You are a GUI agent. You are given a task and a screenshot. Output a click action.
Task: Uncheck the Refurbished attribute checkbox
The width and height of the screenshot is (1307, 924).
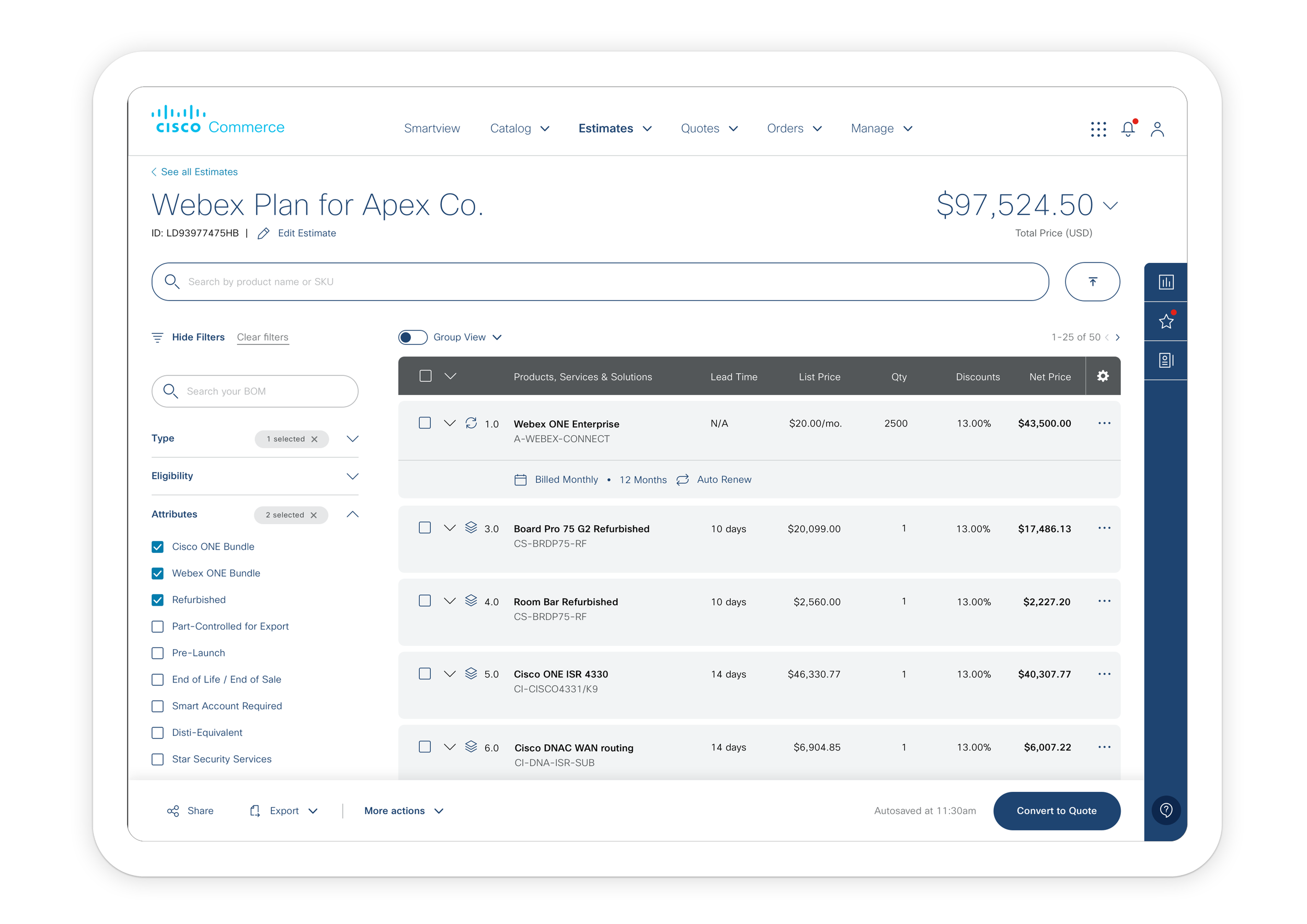pyautogui.click(x=158, y=599)
